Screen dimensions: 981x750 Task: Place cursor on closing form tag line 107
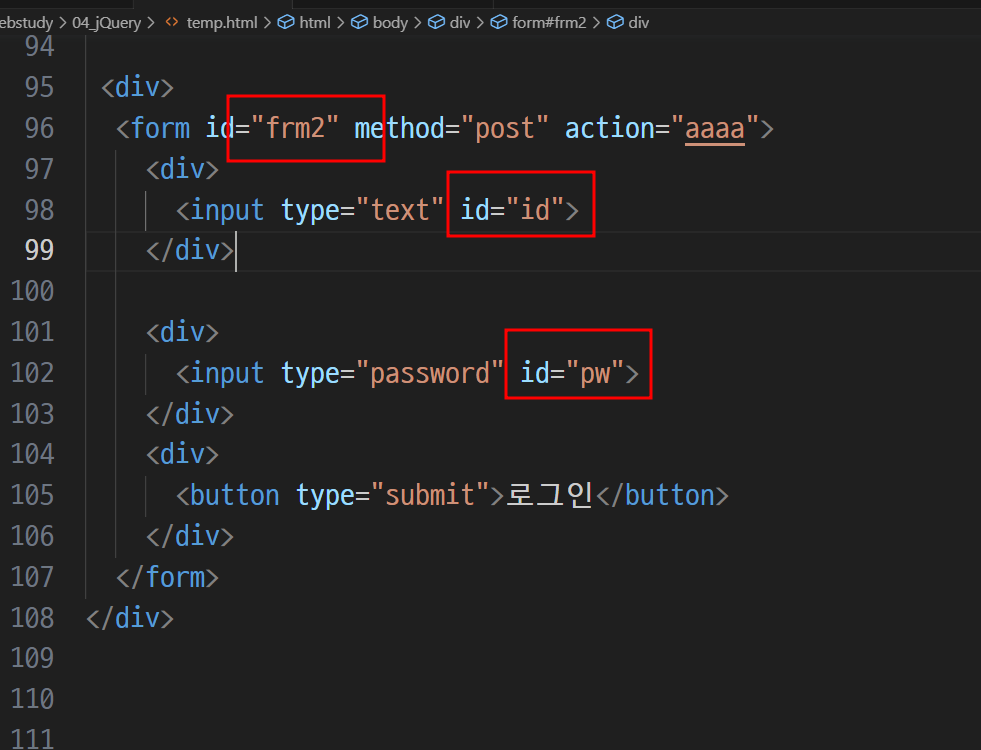point(167,577)
